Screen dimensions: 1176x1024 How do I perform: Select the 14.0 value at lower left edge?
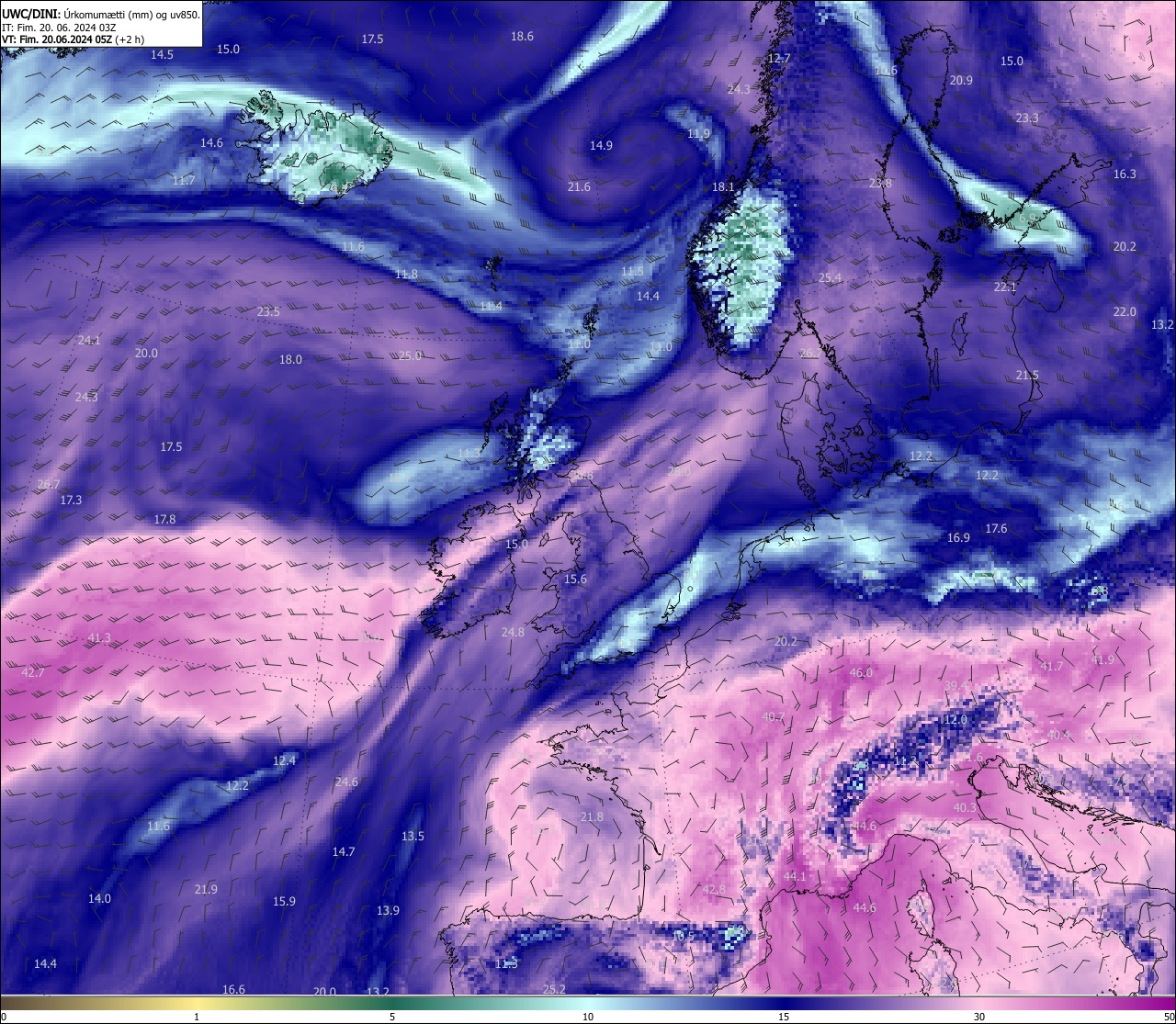coord(99,899)
